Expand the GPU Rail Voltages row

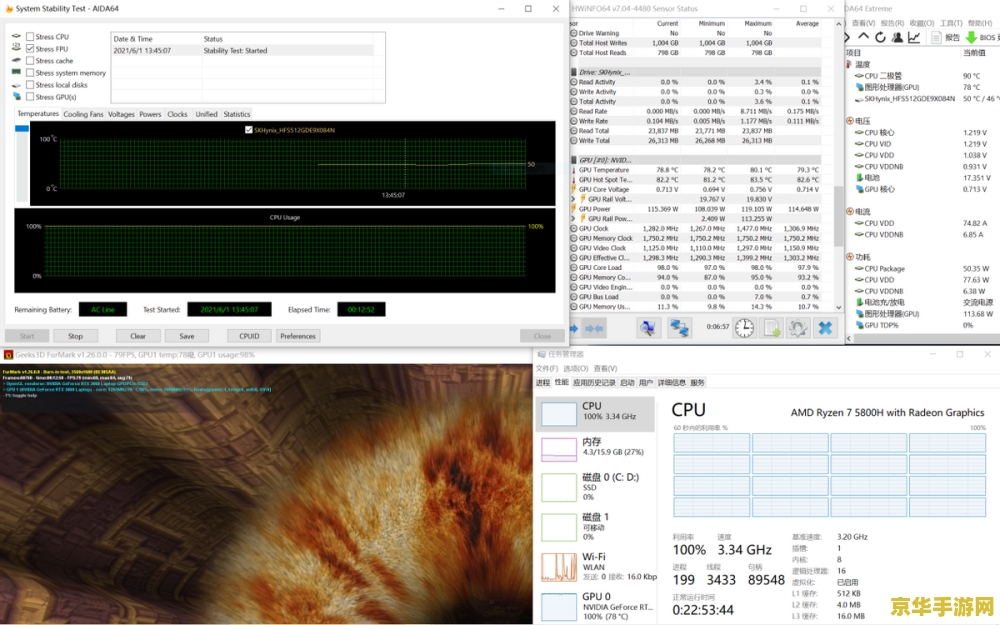573,200
